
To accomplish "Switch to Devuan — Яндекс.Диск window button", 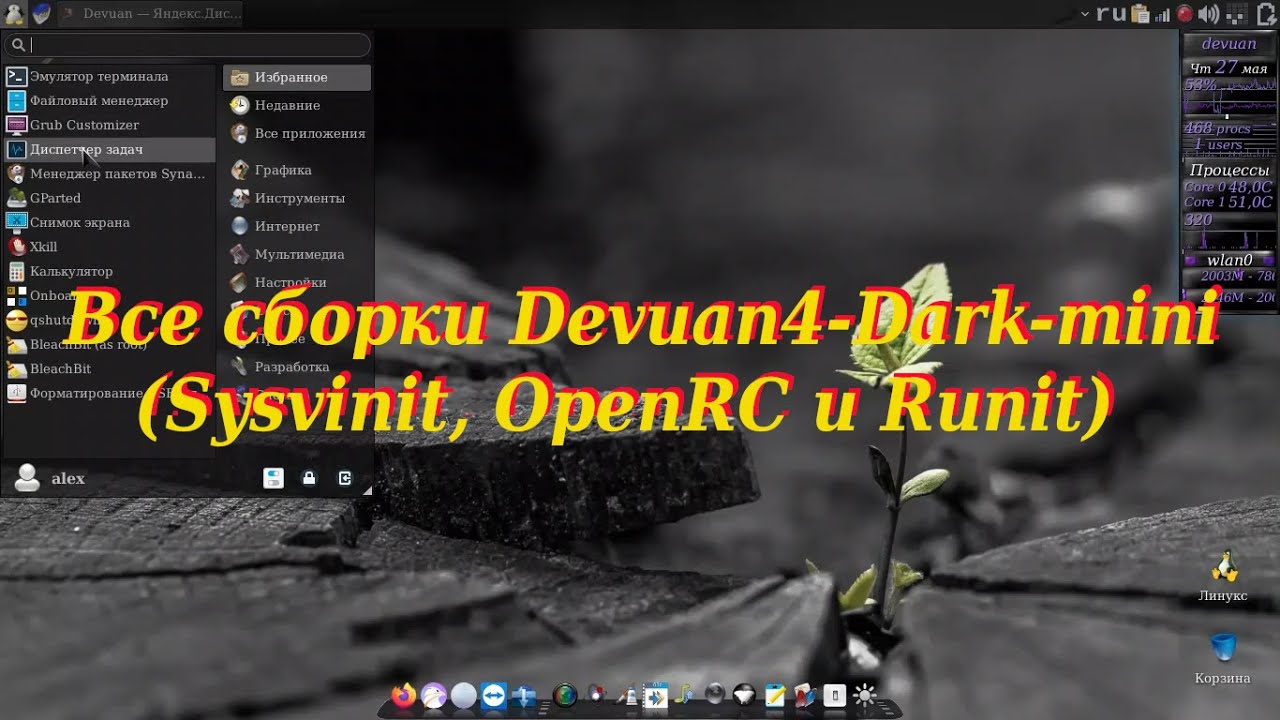I will tap(150, 14).
